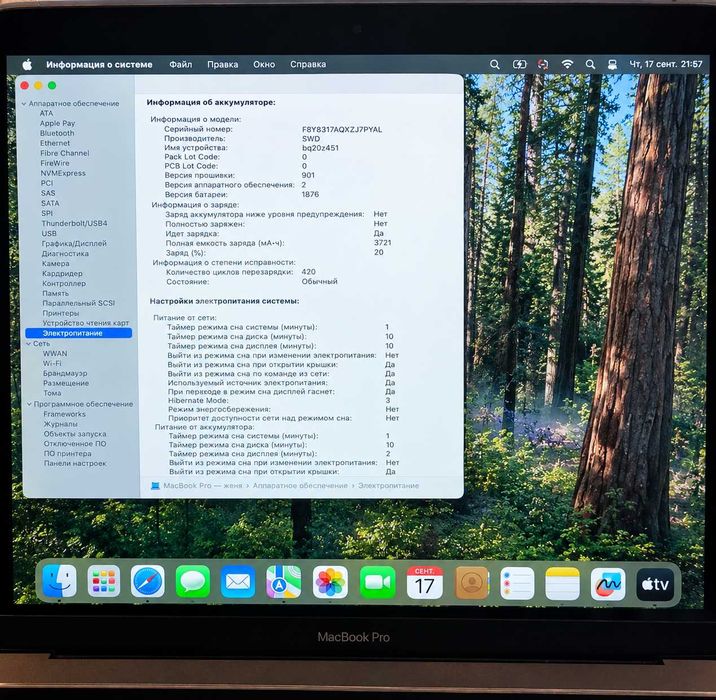Select Брандмауэр in the sidebar

pos(65,373)
